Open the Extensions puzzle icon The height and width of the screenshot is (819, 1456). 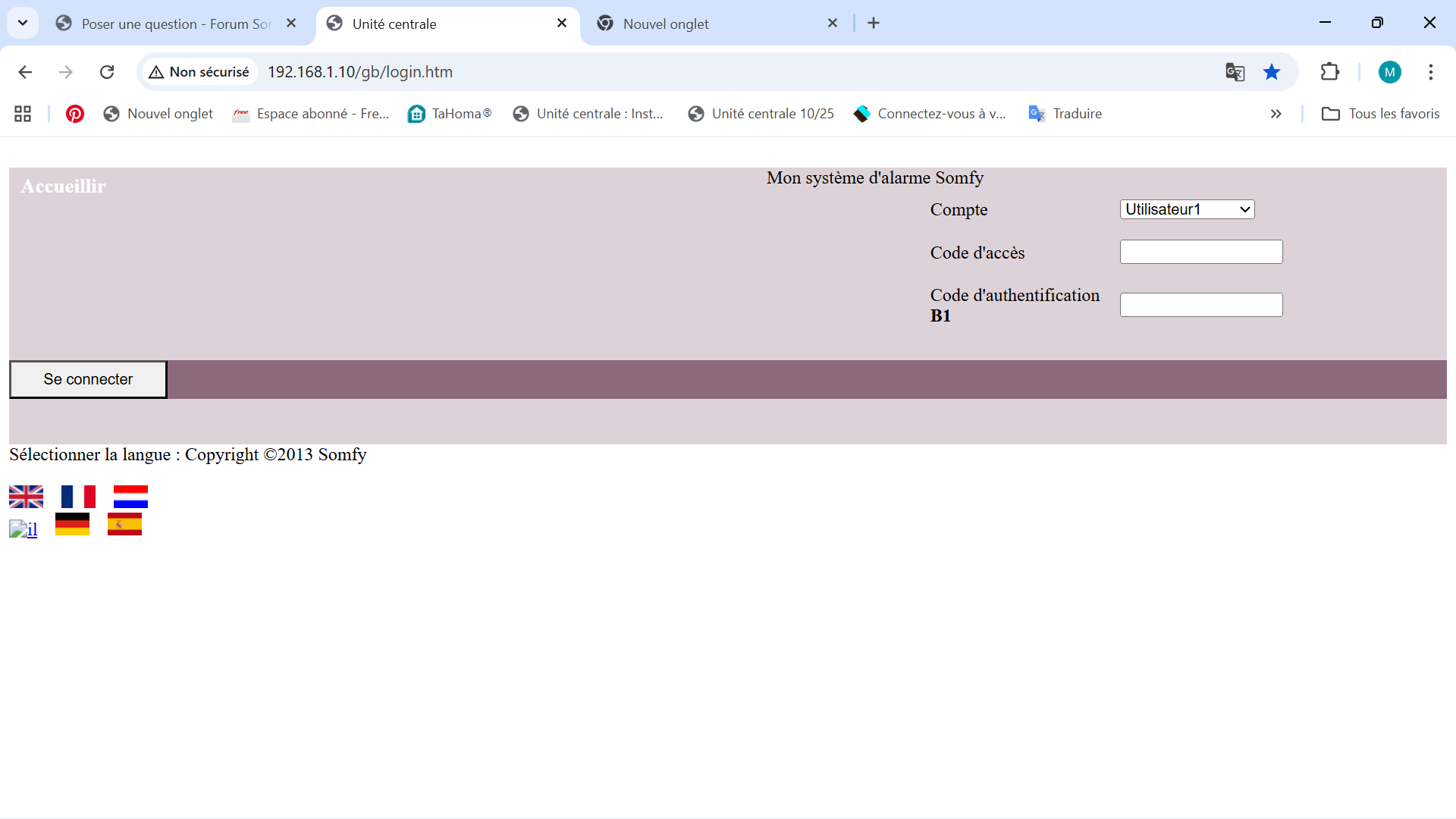pyautogui.click(x=1330, y=72)
